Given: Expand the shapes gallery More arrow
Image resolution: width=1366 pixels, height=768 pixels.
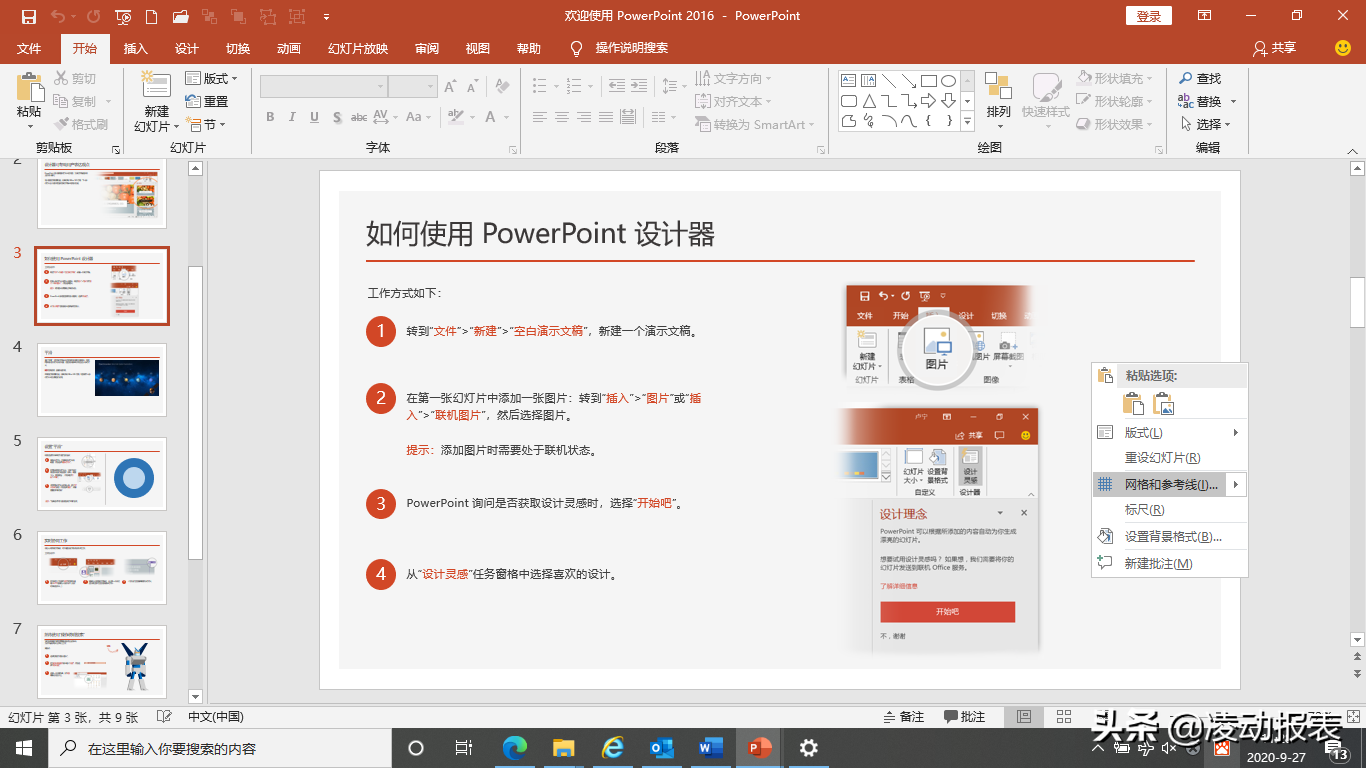Looking at the screenshot, I should (967, 121).
